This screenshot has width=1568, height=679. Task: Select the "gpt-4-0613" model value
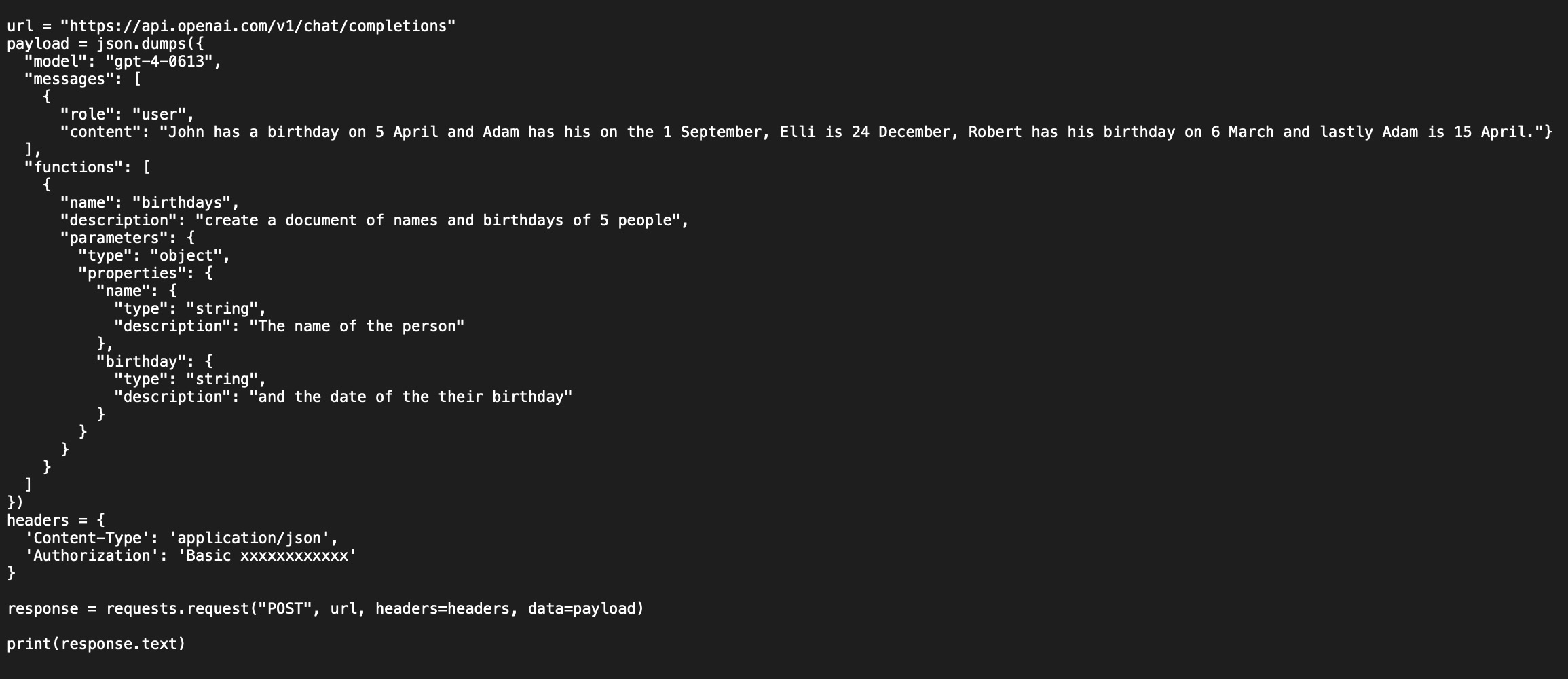tap(159, 62)
